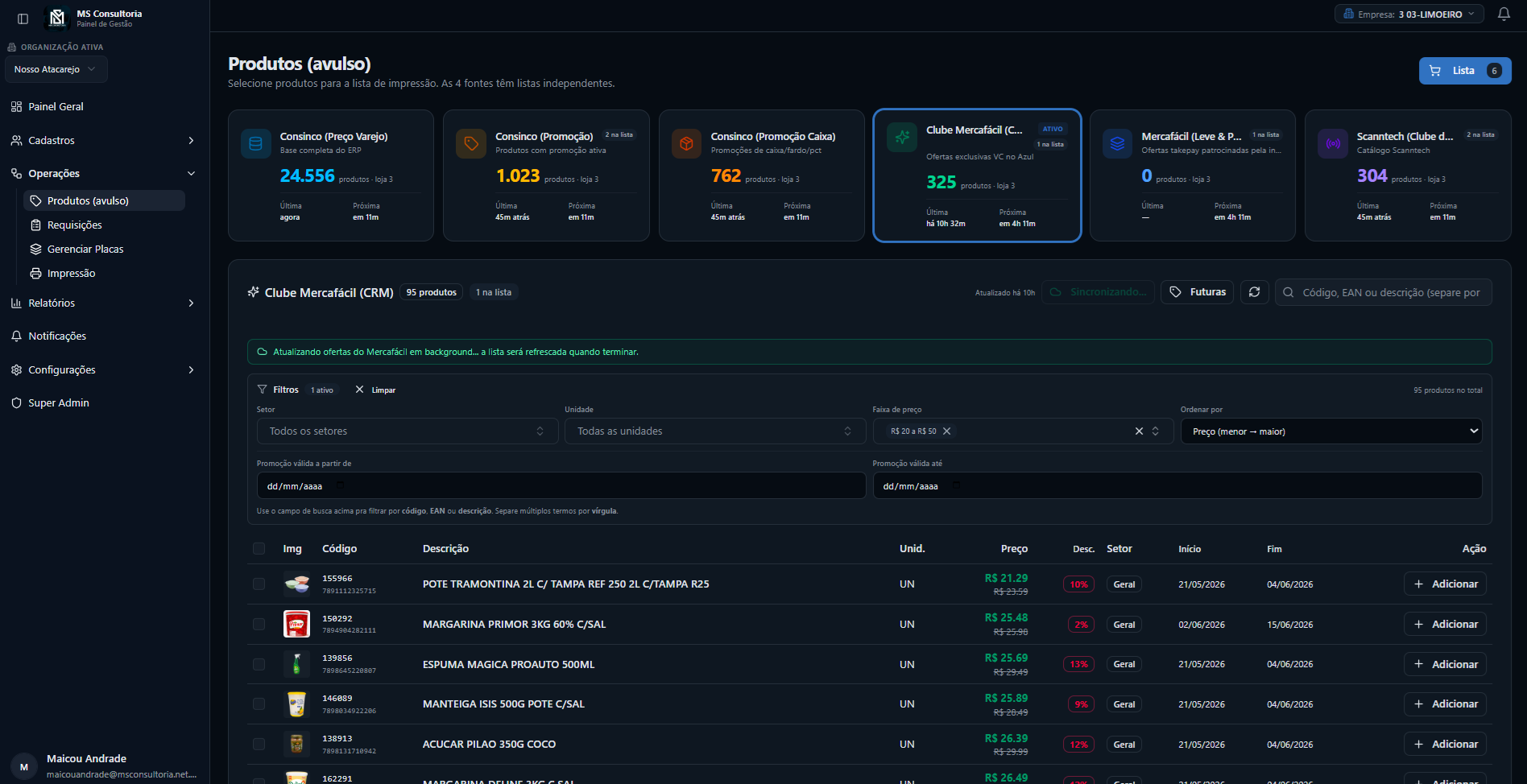Add ESPUMA MAGICA PROAUTO to list
1527x784 pixels.
click(x=1445, y=664)
